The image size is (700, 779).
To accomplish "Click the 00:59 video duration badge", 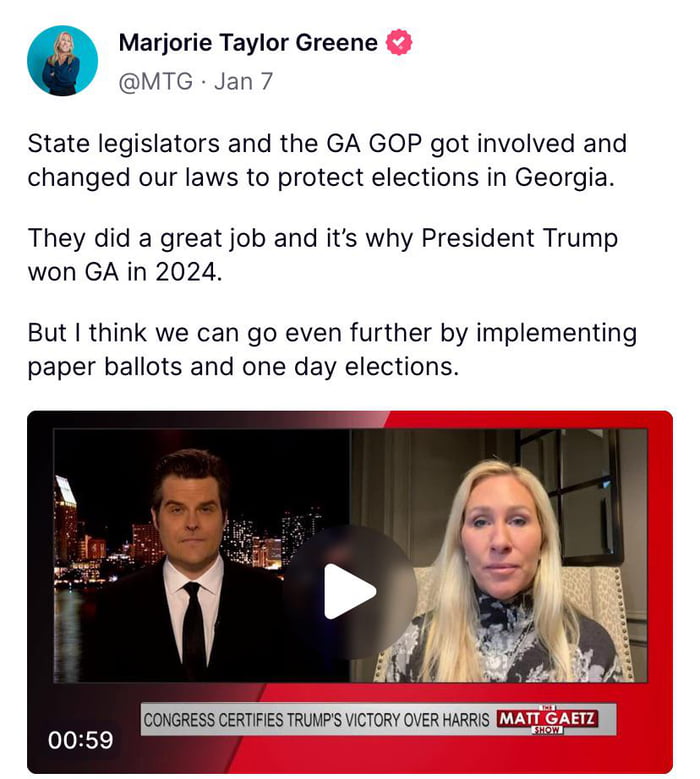I will 80,740.
